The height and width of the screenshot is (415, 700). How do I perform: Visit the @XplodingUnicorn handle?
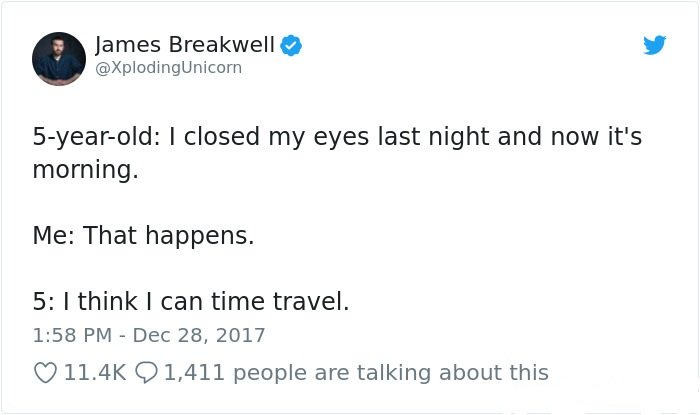coord(169,68)
